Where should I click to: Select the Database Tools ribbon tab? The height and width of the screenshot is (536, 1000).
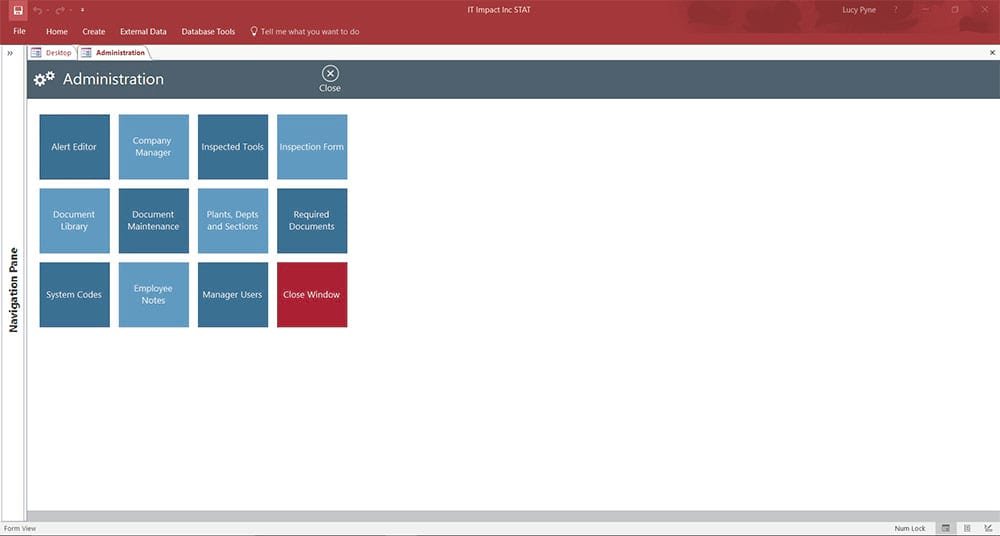point(208,31)
